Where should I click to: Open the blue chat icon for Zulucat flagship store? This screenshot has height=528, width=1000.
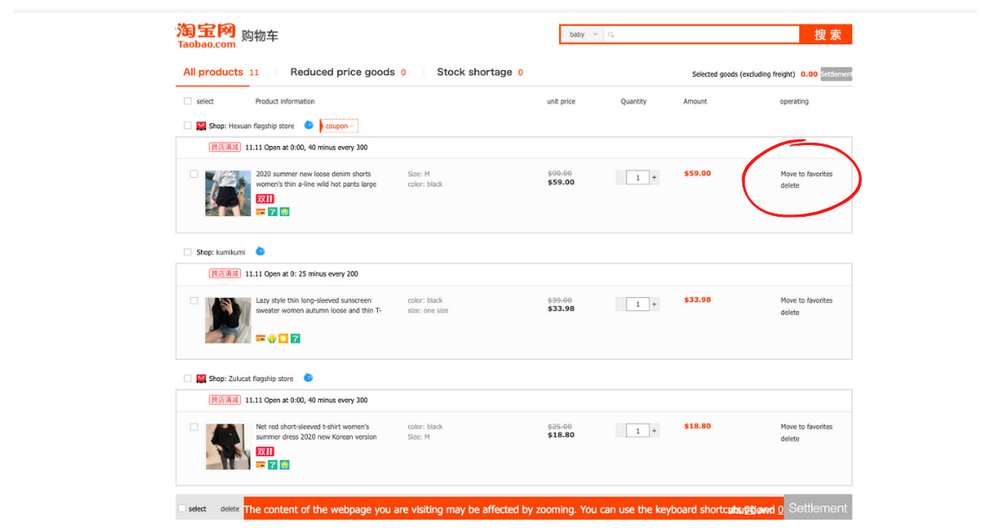(308, 378)
